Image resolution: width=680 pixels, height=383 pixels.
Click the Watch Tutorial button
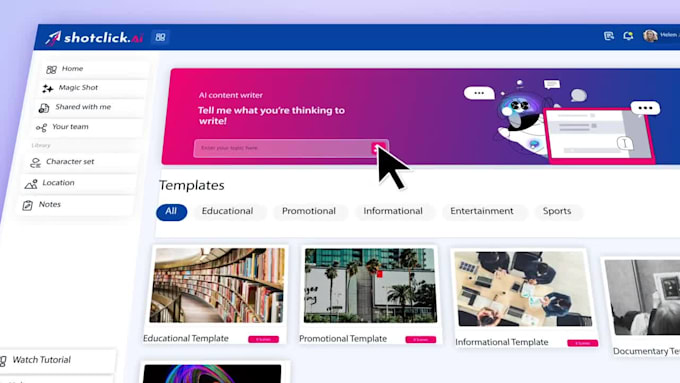click(58, 360)
